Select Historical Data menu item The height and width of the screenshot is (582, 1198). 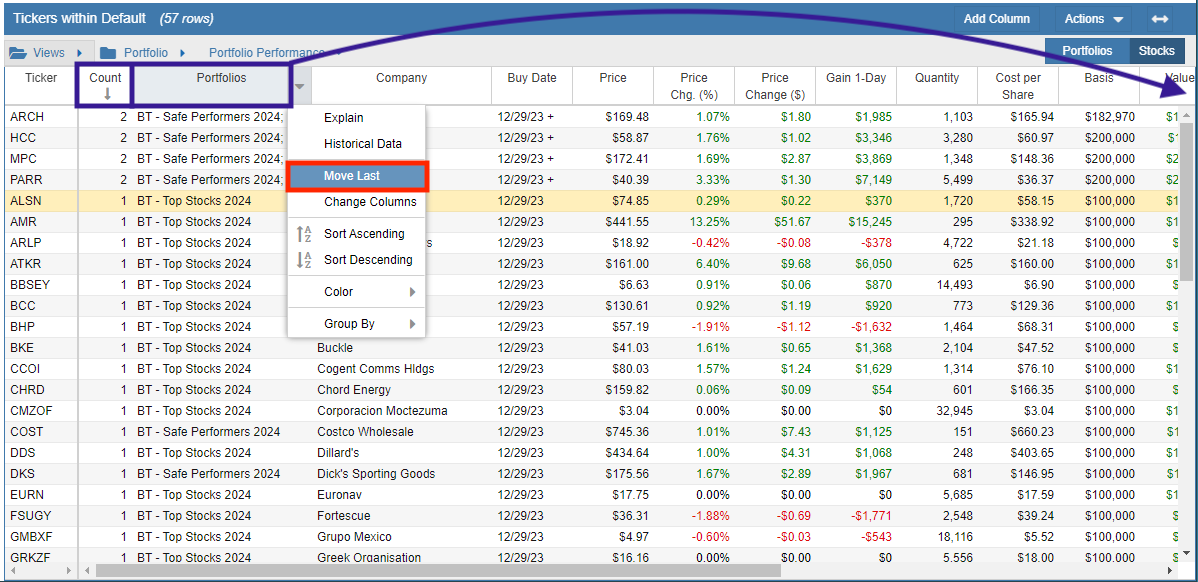(x=356, y=144)
